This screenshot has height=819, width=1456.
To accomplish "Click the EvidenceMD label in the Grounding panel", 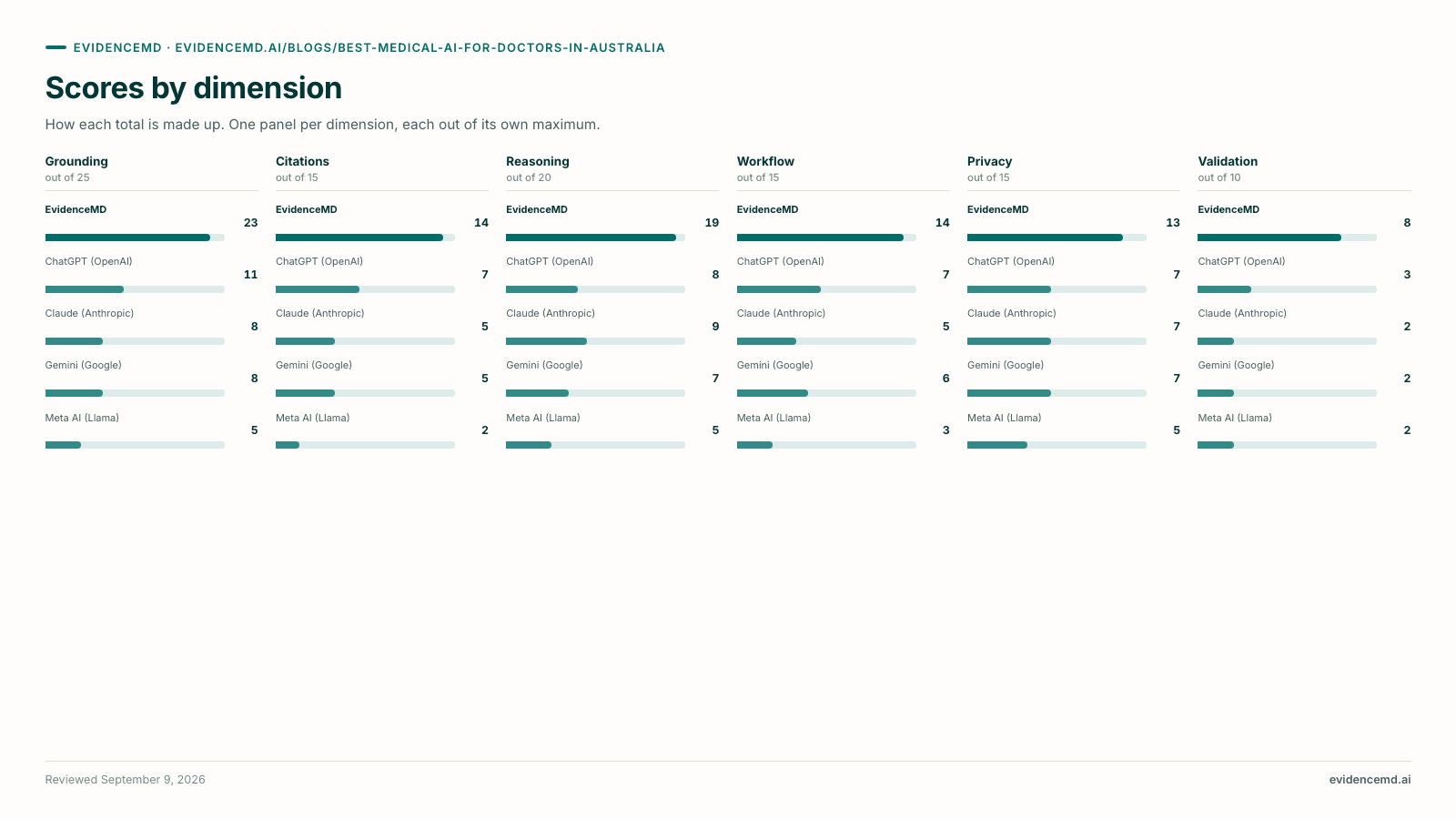I will click(76, 209).
